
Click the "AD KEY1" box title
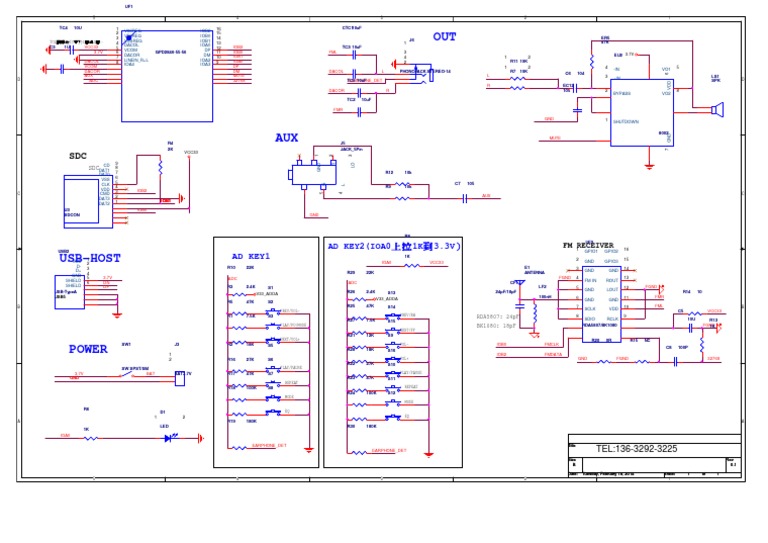[251, 256]
